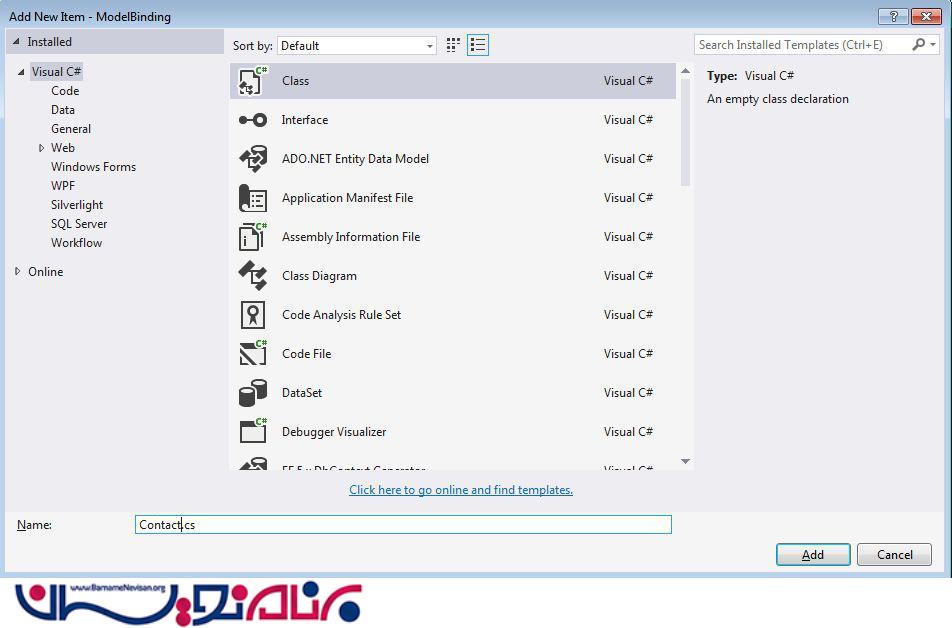Expand the Web tree node

41,148
